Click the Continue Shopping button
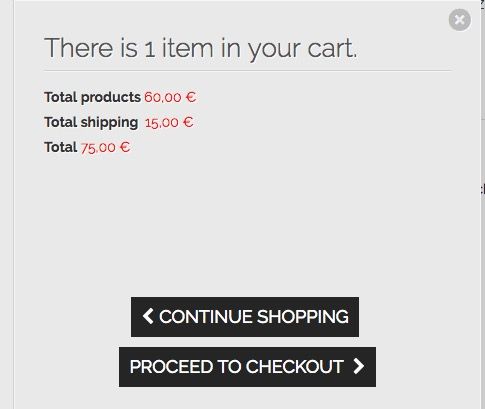The height and width of the screenshot is (409, 485). pyautogui.click(x=245, y=317)
